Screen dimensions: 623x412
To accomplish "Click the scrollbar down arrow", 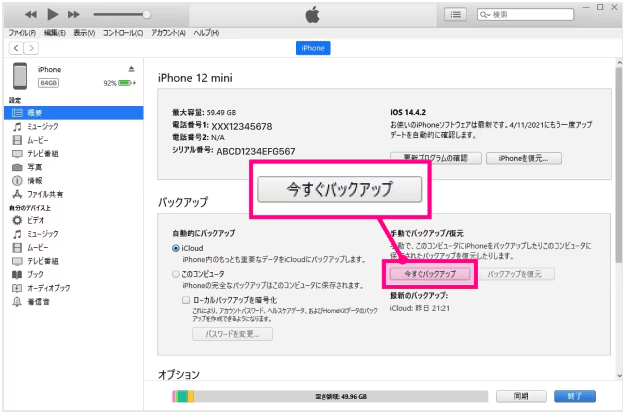I will pos(619,375).
